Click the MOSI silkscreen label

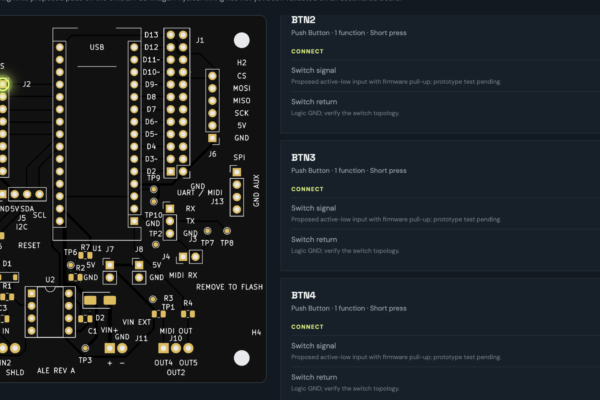(x=241, y=88)
